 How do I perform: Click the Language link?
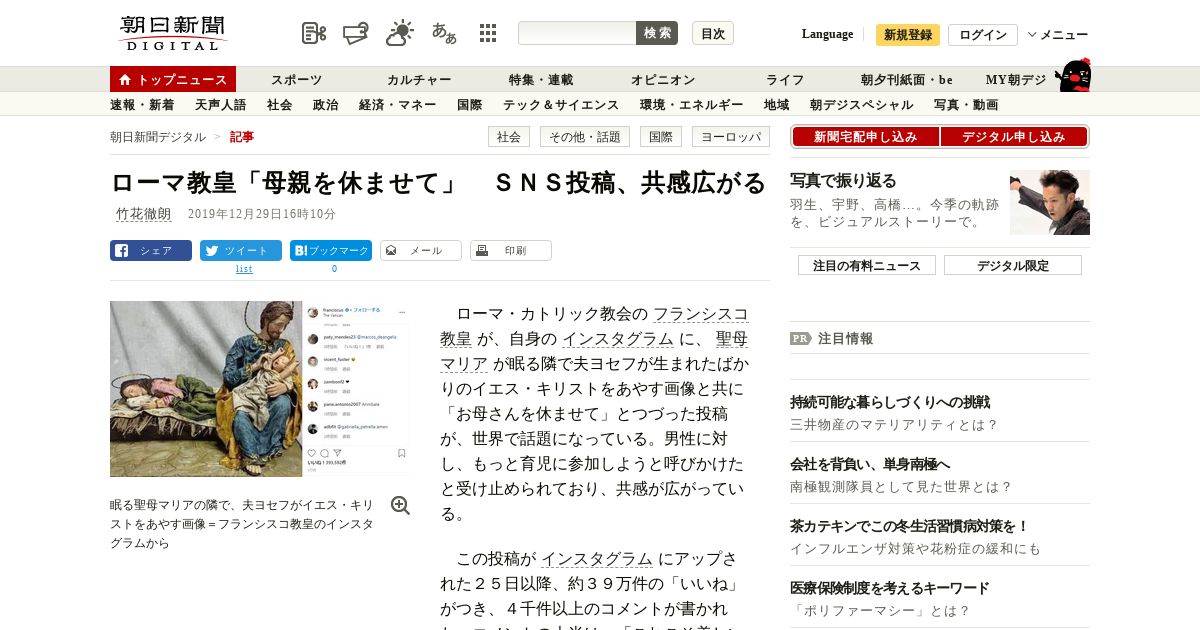[x=827, y=34]
